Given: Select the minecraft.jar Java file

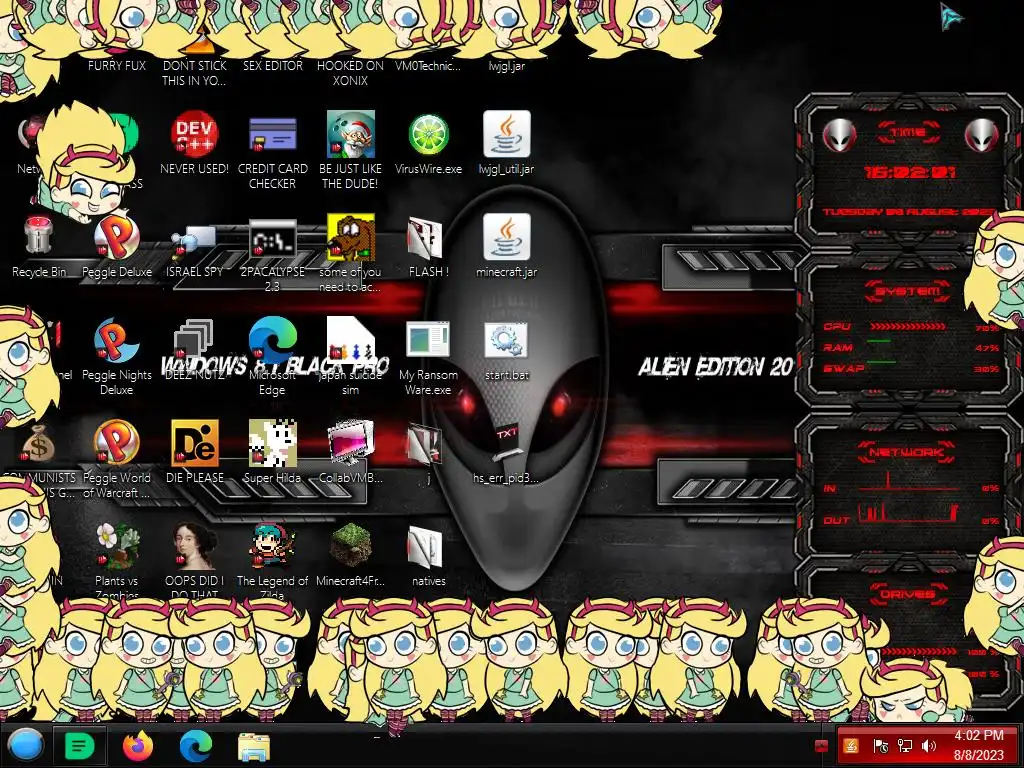Looking at the screenshot, I should point(507,238).
